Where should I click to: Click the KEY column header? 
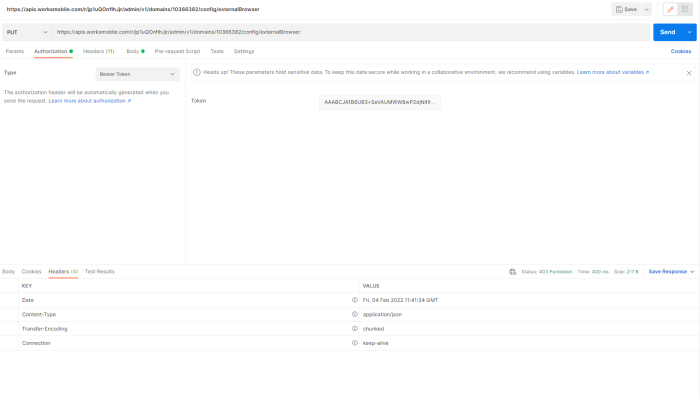point(27,286)
